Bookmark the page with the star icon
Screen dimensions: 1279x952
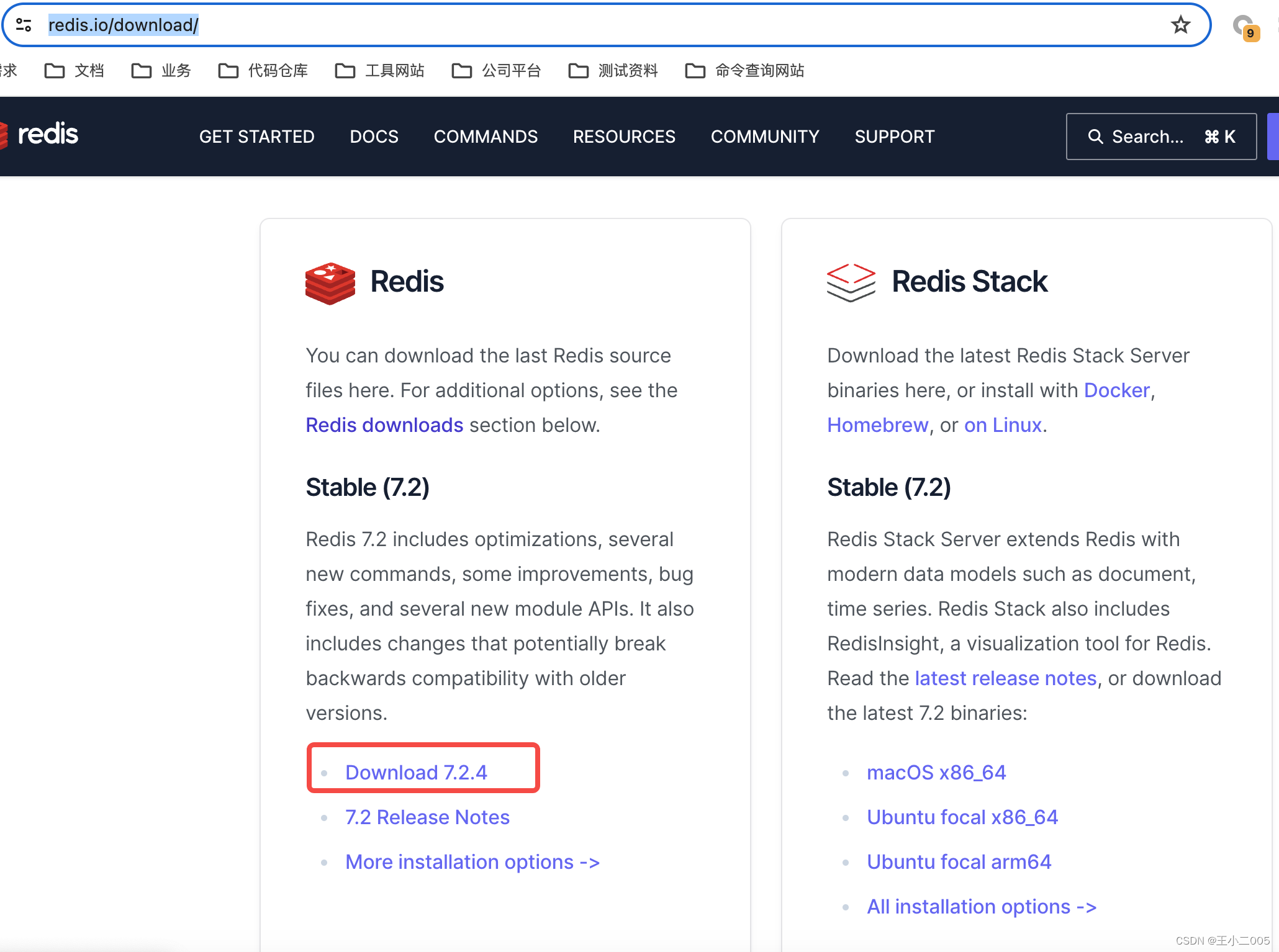point(1179,25)
